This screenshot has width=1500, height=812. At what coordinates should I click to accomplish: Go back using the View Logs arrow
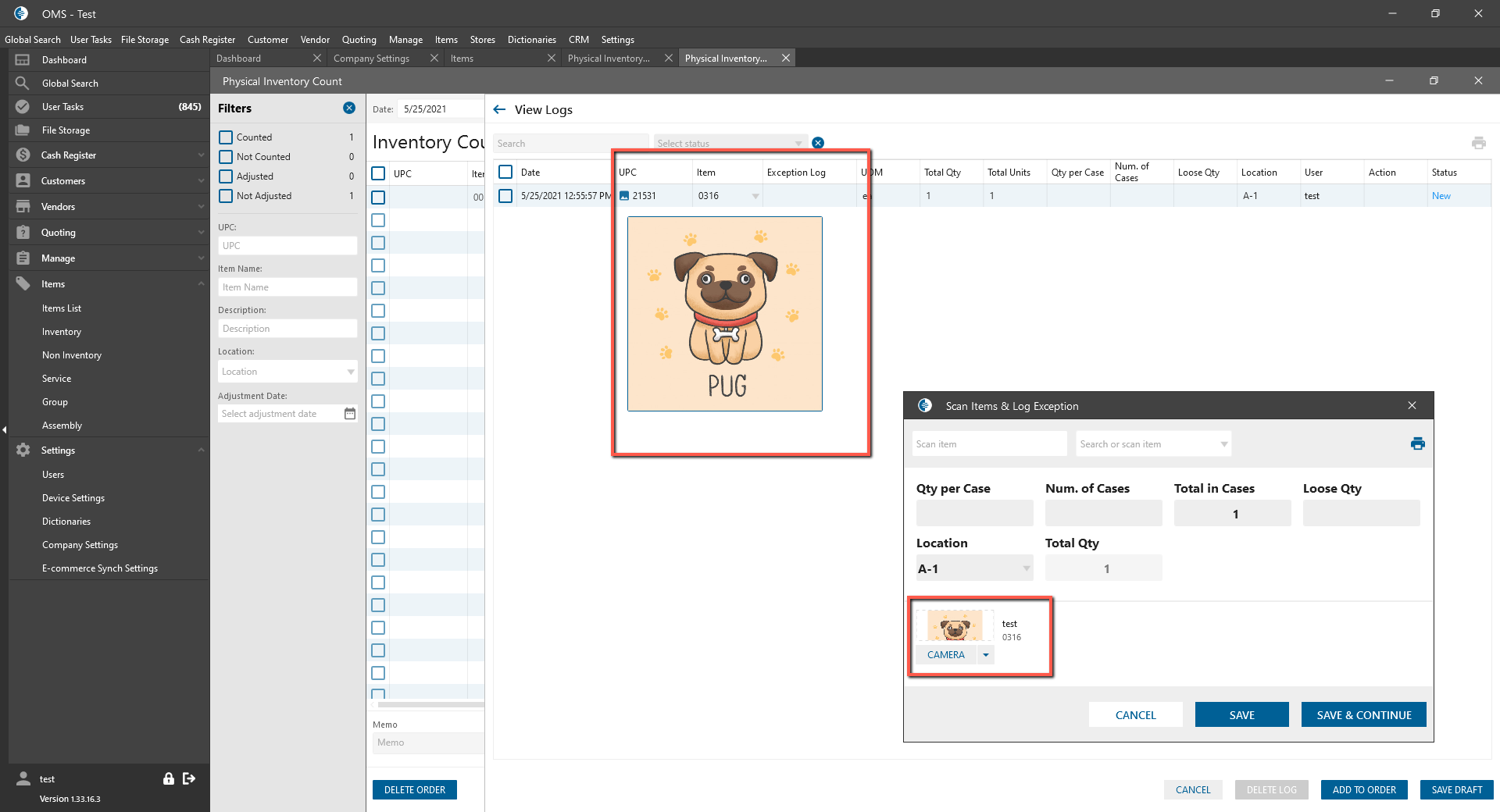coord(500,110)
